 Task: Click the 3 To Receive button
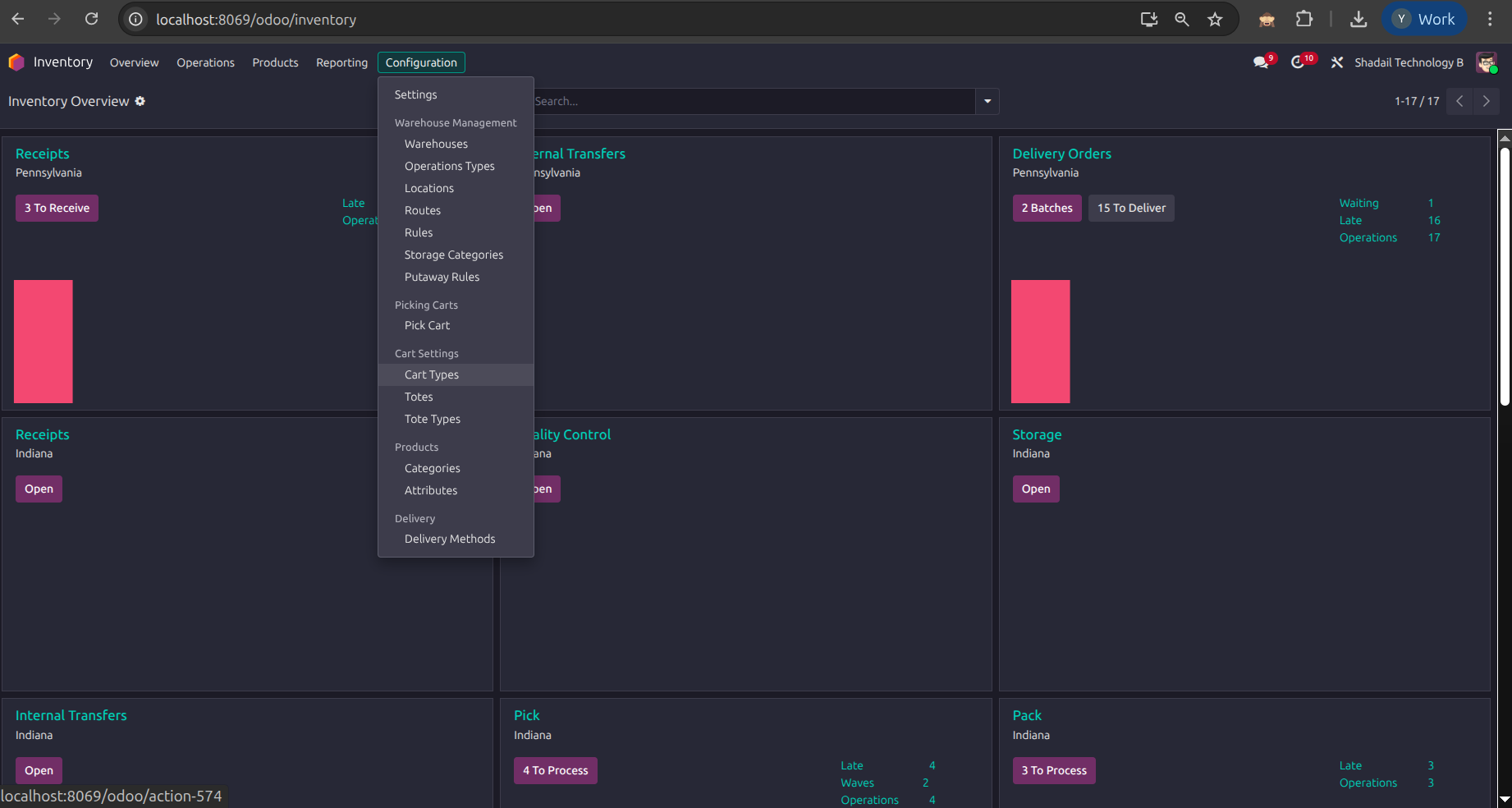(x=57, y=208)
